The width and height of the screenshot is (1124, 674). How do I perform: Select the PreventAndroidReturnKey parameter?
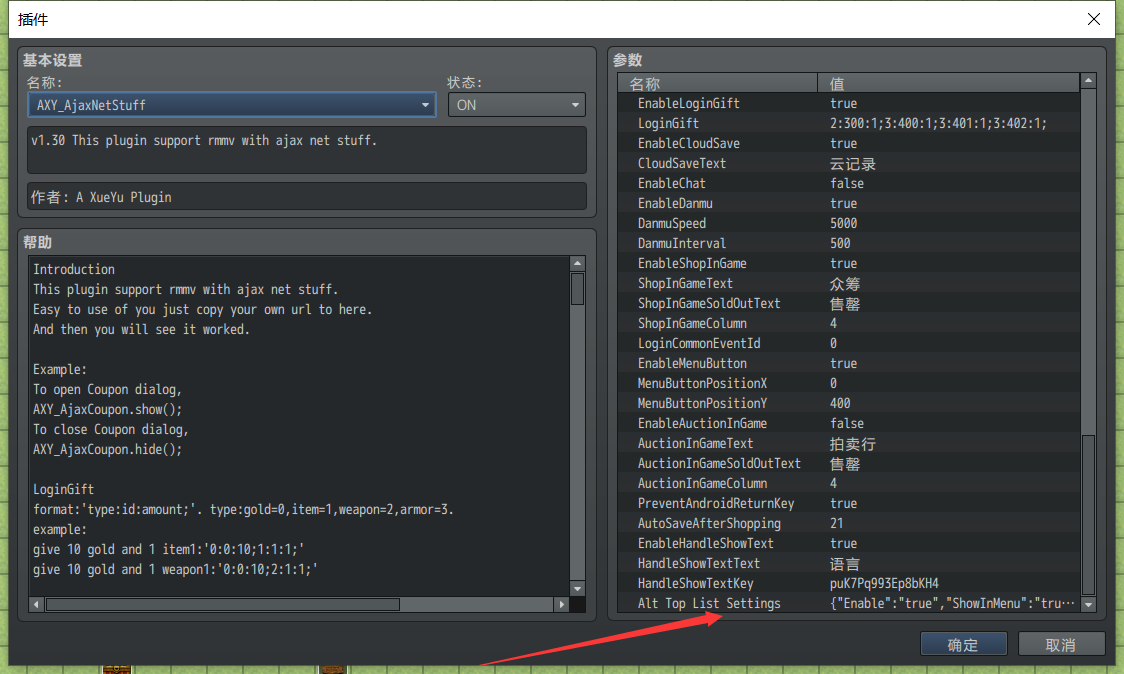click(849, 503)
